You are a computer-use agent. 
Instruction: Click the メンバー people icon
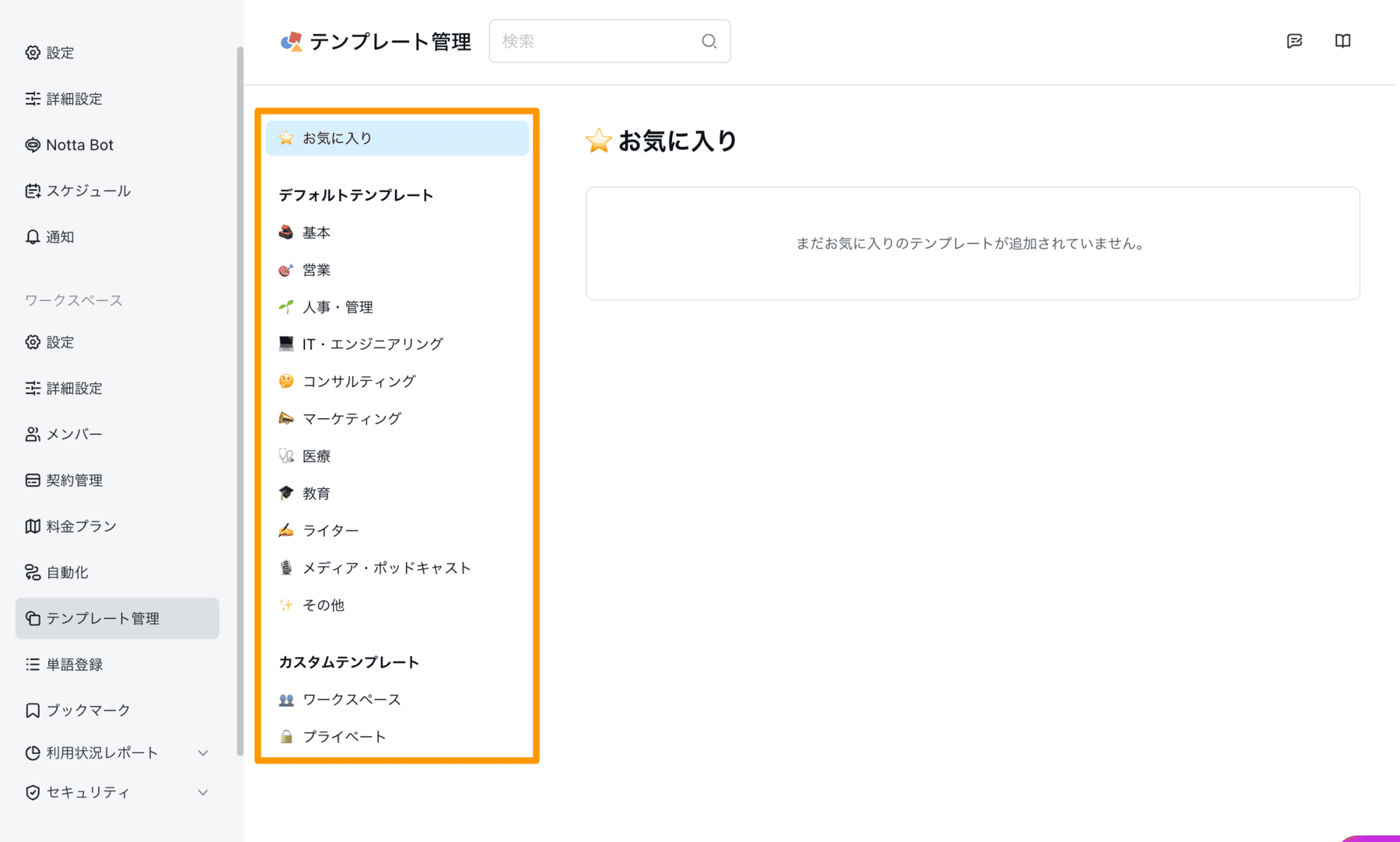click(x=33, y=435)
